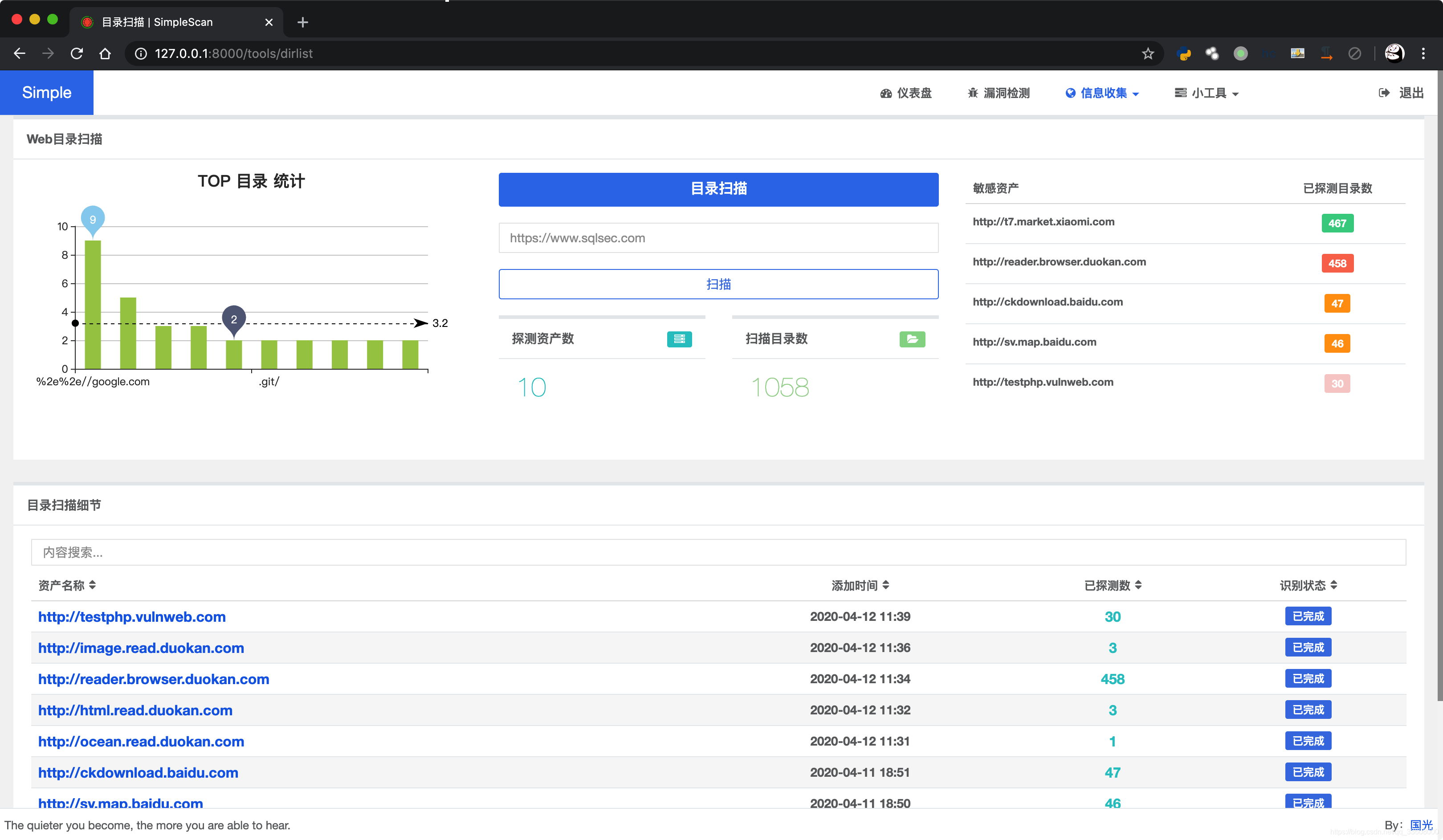The height and width of the screenshot is (840, 1443).
Task: Focus the 内容搜索 search field
Action: pos(718,552)
